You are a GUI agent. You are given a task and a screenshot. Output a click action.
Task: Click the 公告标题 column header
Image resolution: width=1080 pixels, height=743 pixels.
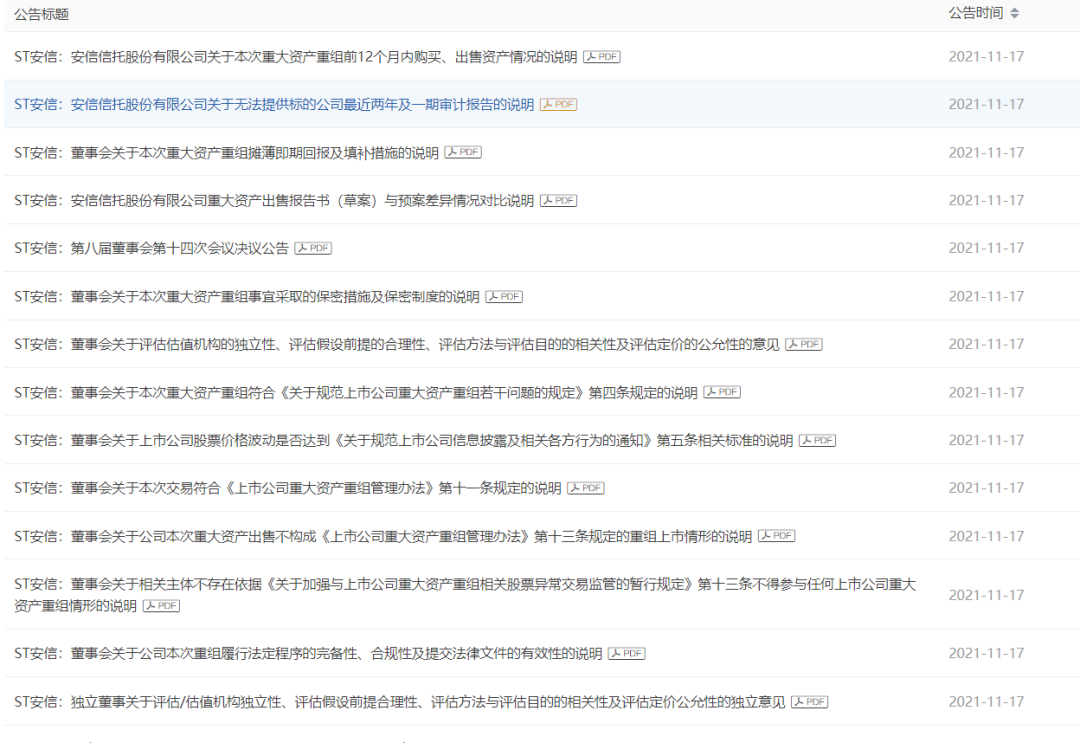pos(42,15)
